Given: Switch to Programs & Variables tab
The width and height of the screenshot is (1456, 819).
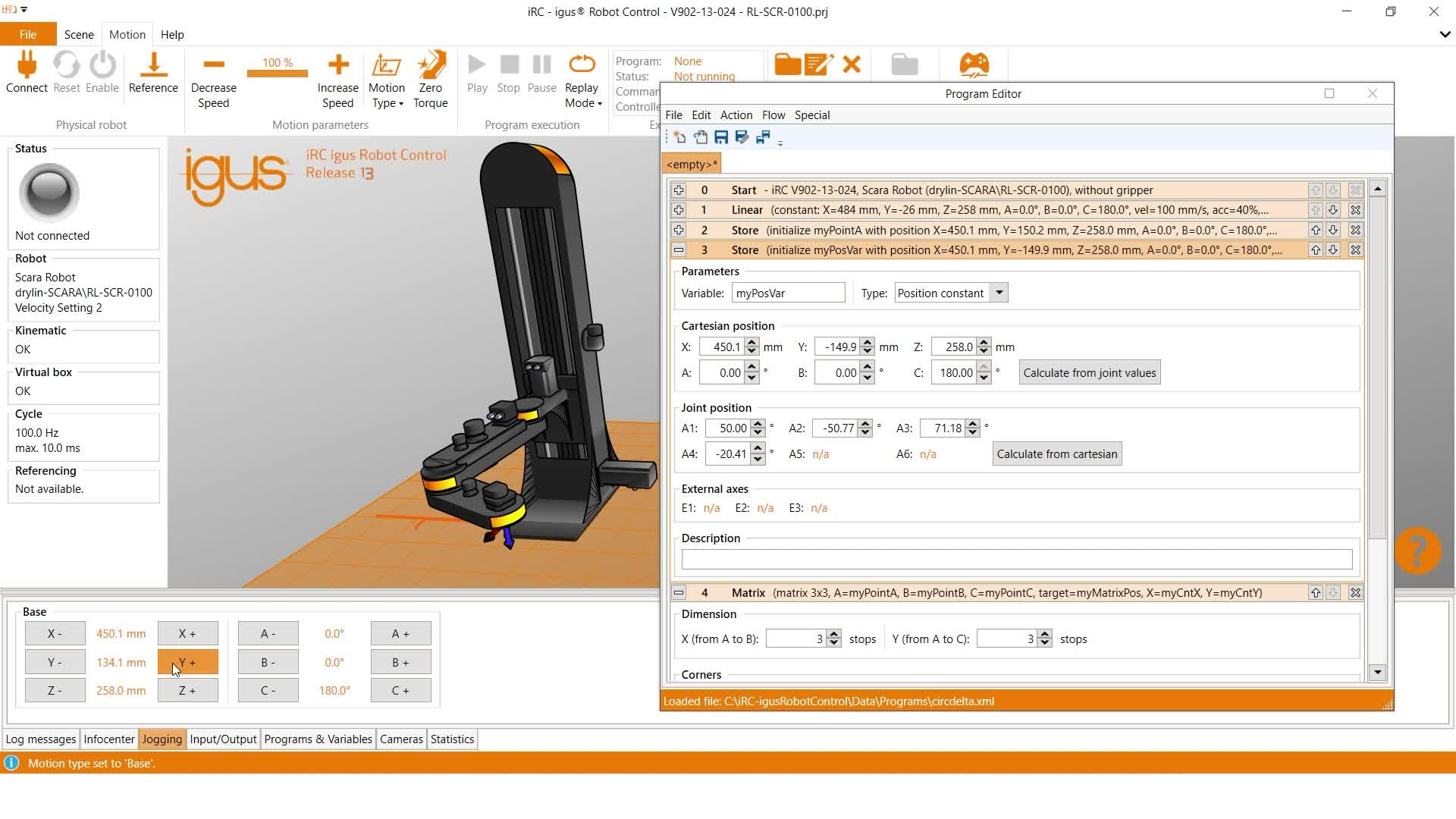Looking at the screenshot, I should (x=318, y=739).
